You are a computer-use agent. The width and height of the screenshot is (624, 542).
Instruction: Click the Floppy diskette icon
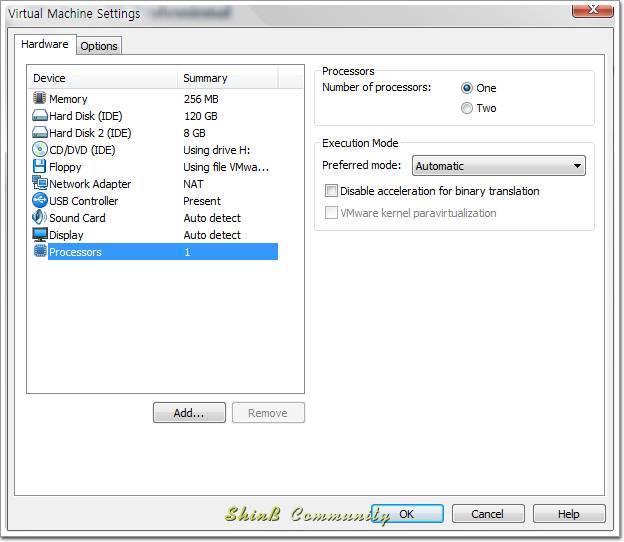[39, 166]
